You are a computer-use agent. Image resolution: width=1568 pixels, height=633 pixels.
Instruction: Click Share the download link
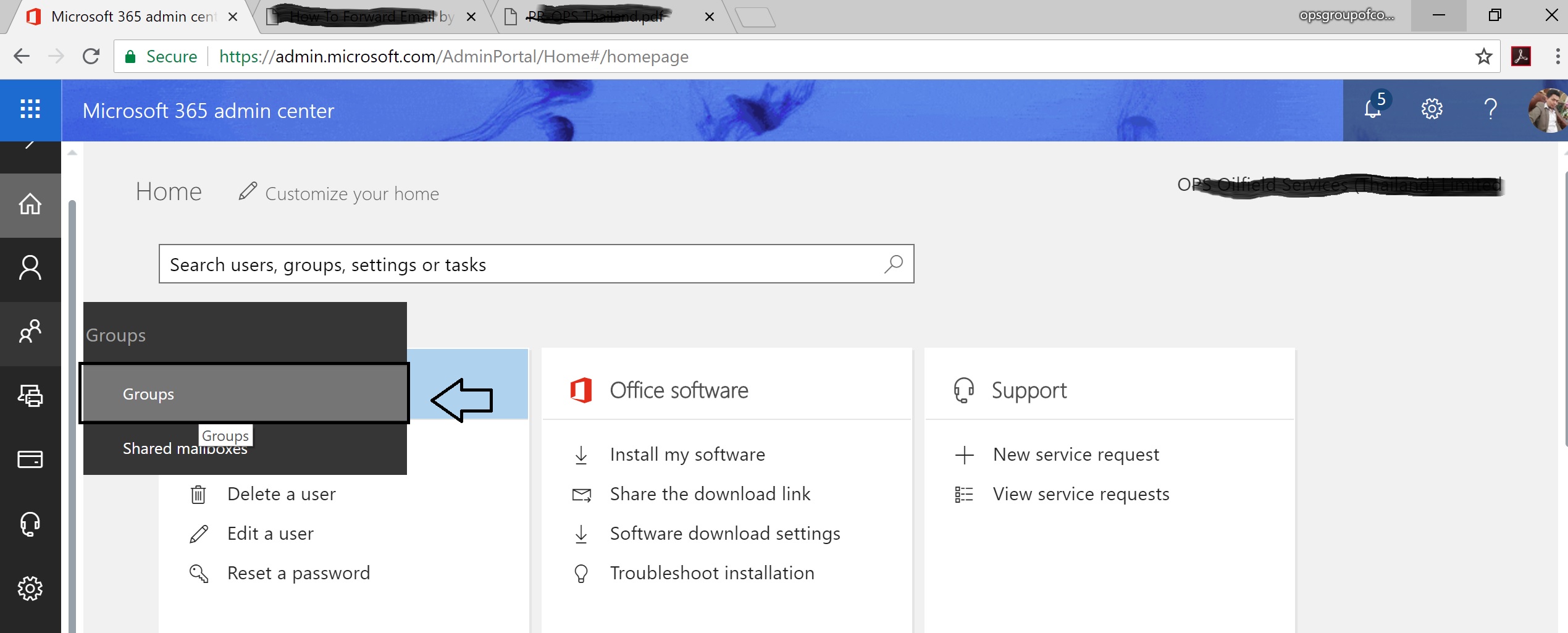710,494
